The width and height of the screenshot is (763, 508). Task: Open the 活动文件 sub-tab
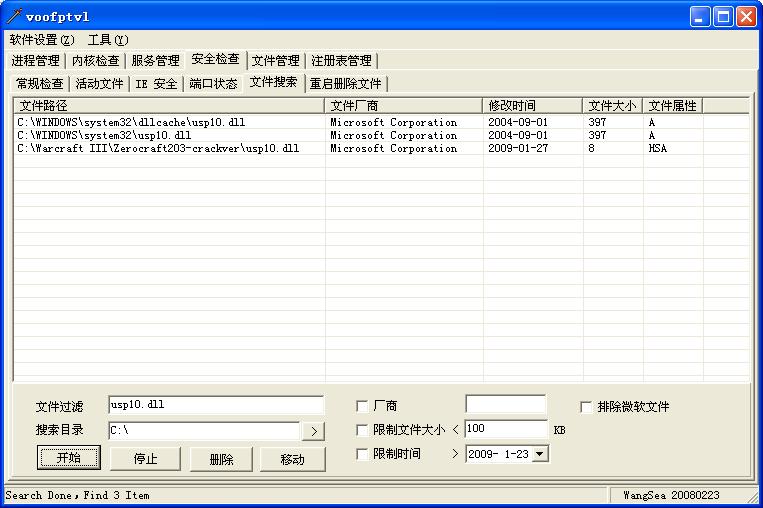pyautogui.click(x=99, y=84)
